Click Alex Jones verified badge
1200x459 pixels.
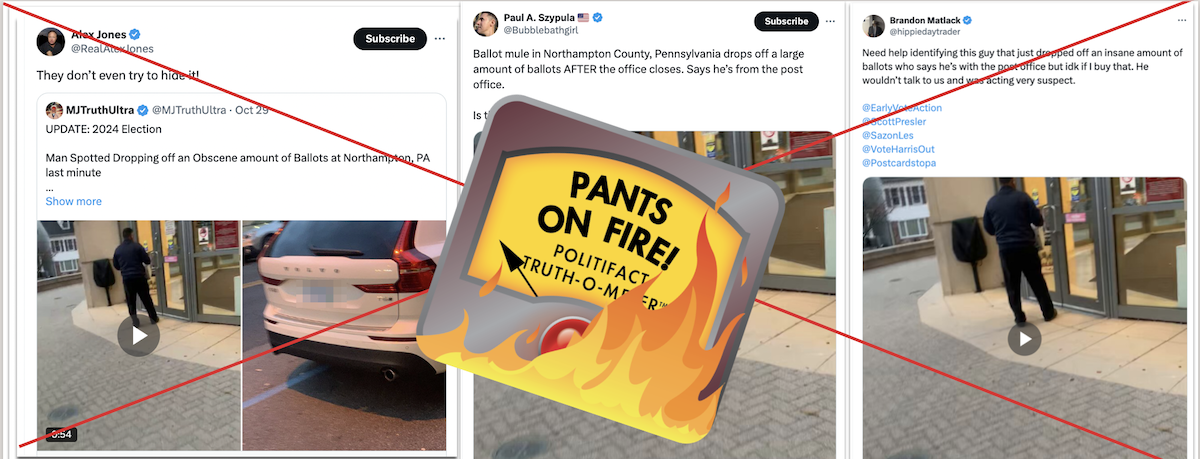[x=135, y=34]
